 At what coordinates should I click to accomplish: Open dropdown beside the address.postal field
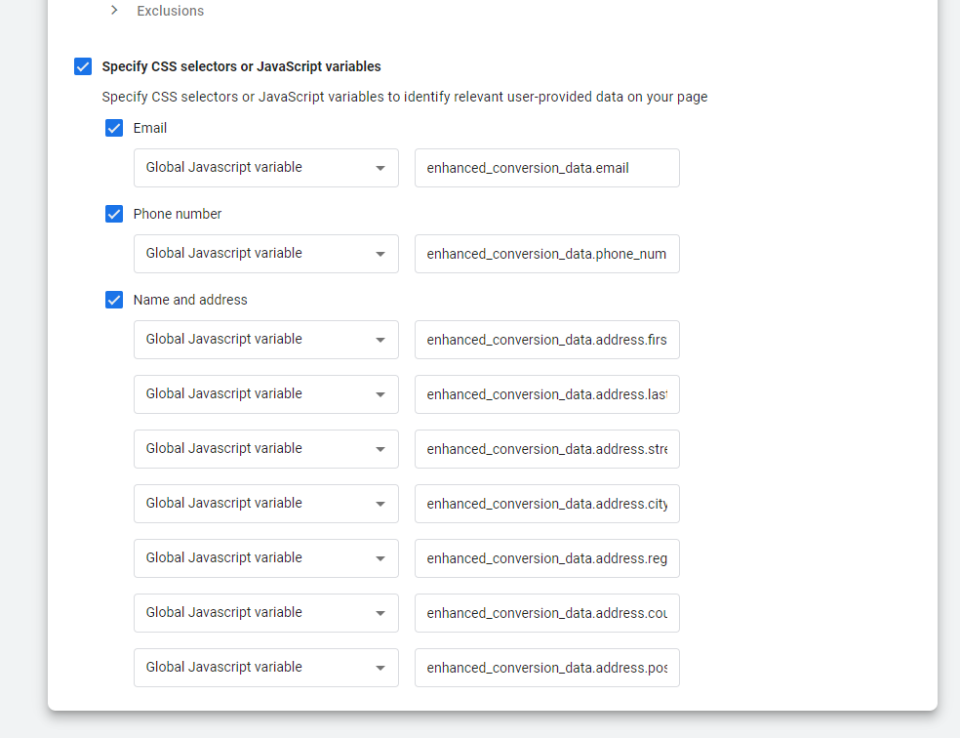(x=266, y=668)
